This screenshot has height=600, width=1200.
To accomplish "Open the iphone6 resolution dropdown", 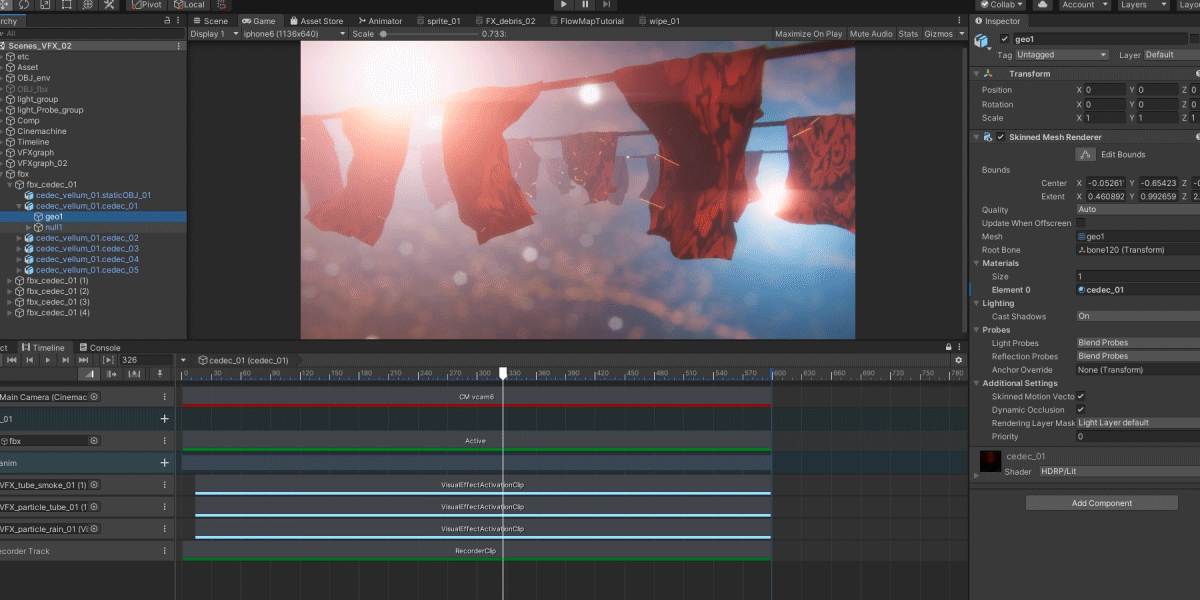I will [x=294, y=34].
